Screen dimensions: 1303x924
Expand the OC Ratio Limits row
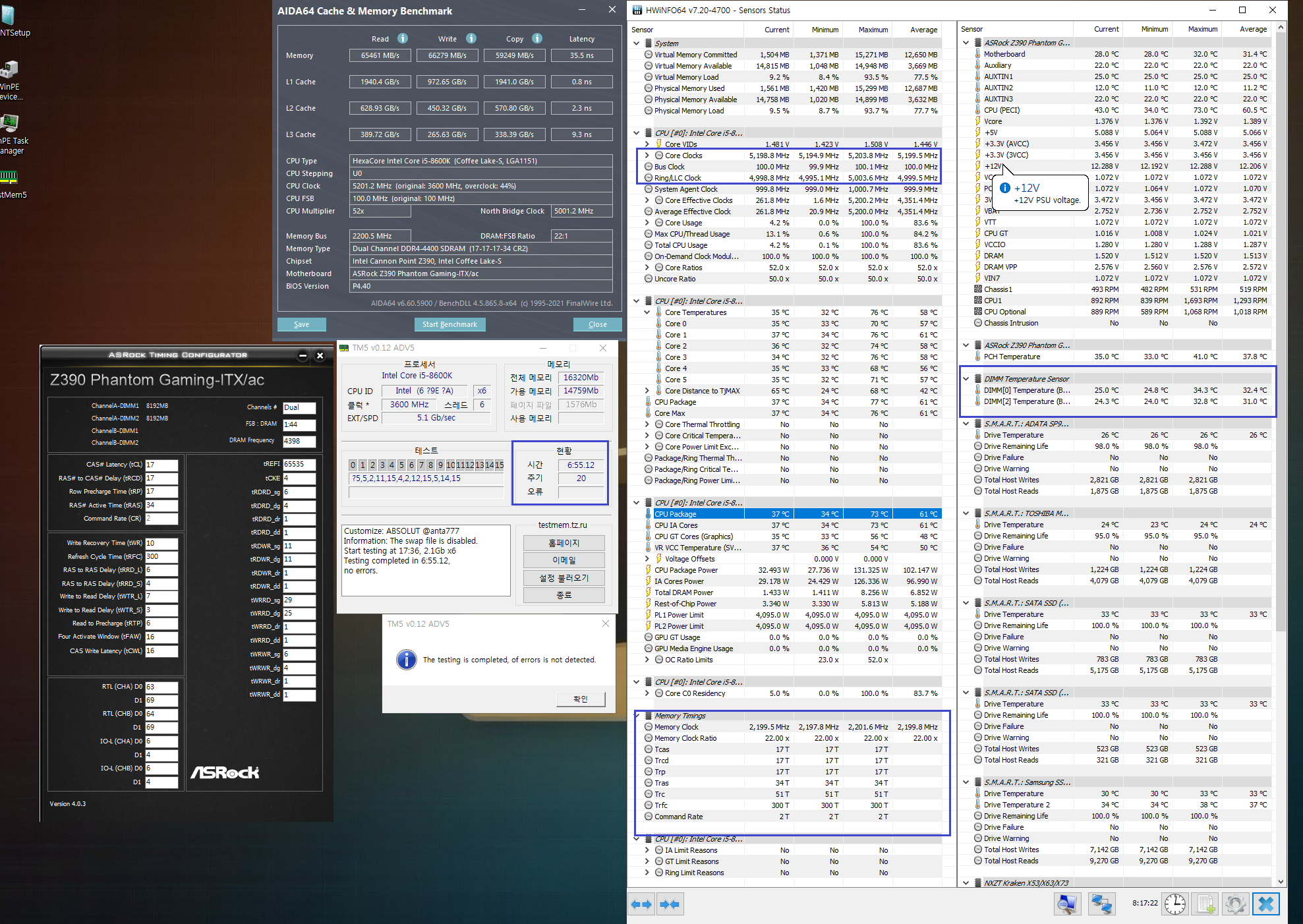tap(647, 660)
